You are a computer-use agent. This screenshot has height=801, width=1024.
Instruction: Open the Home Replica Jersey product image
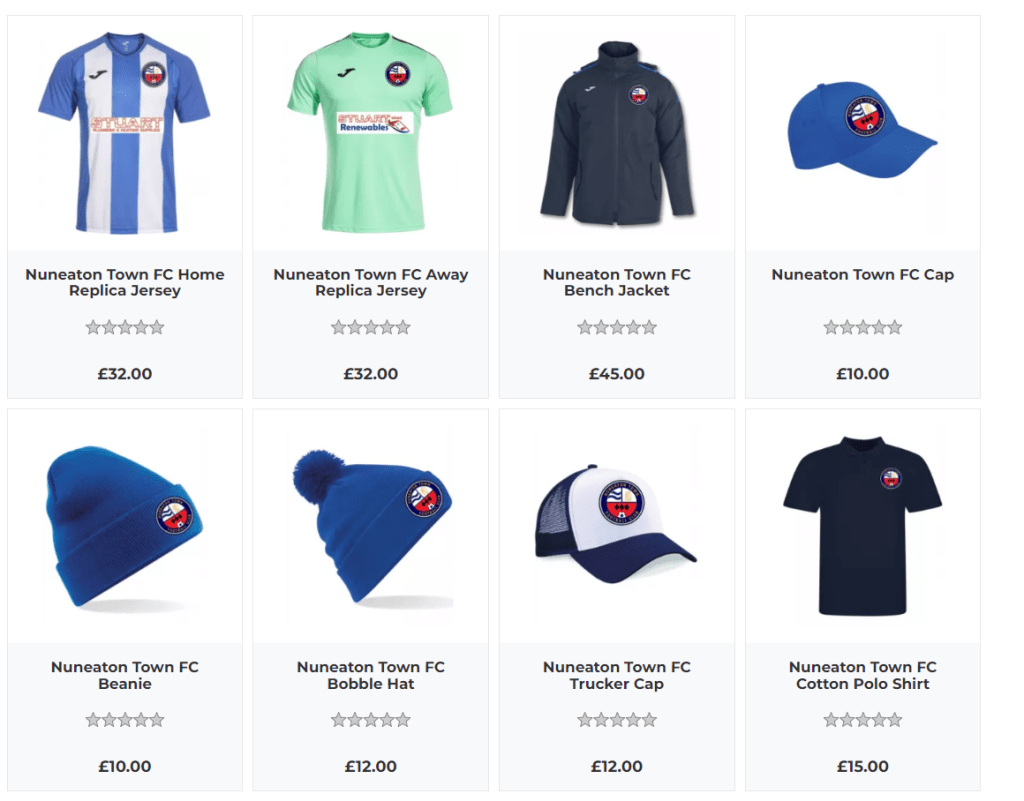[124, 133]
